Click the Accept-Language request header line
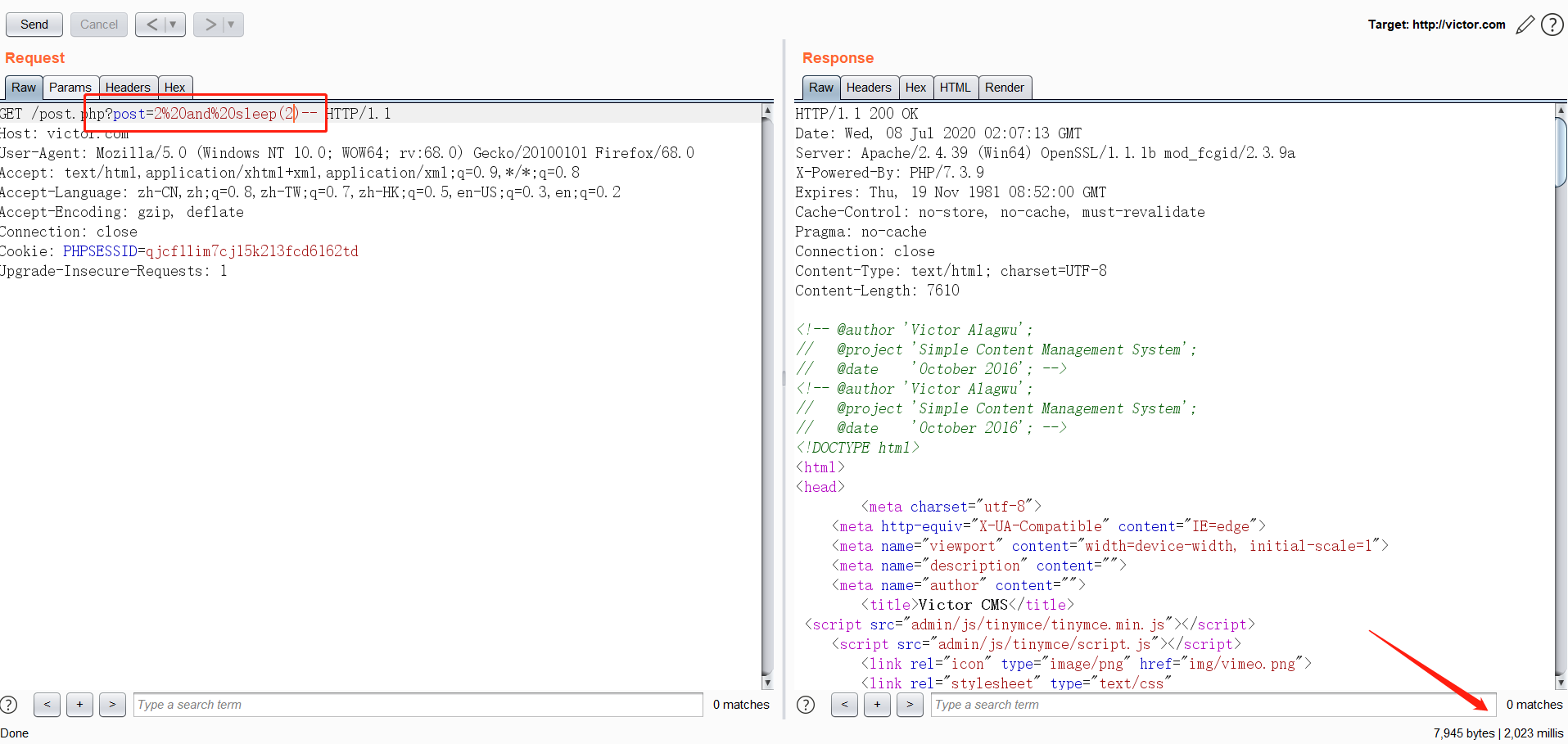 tap(310, 192)
